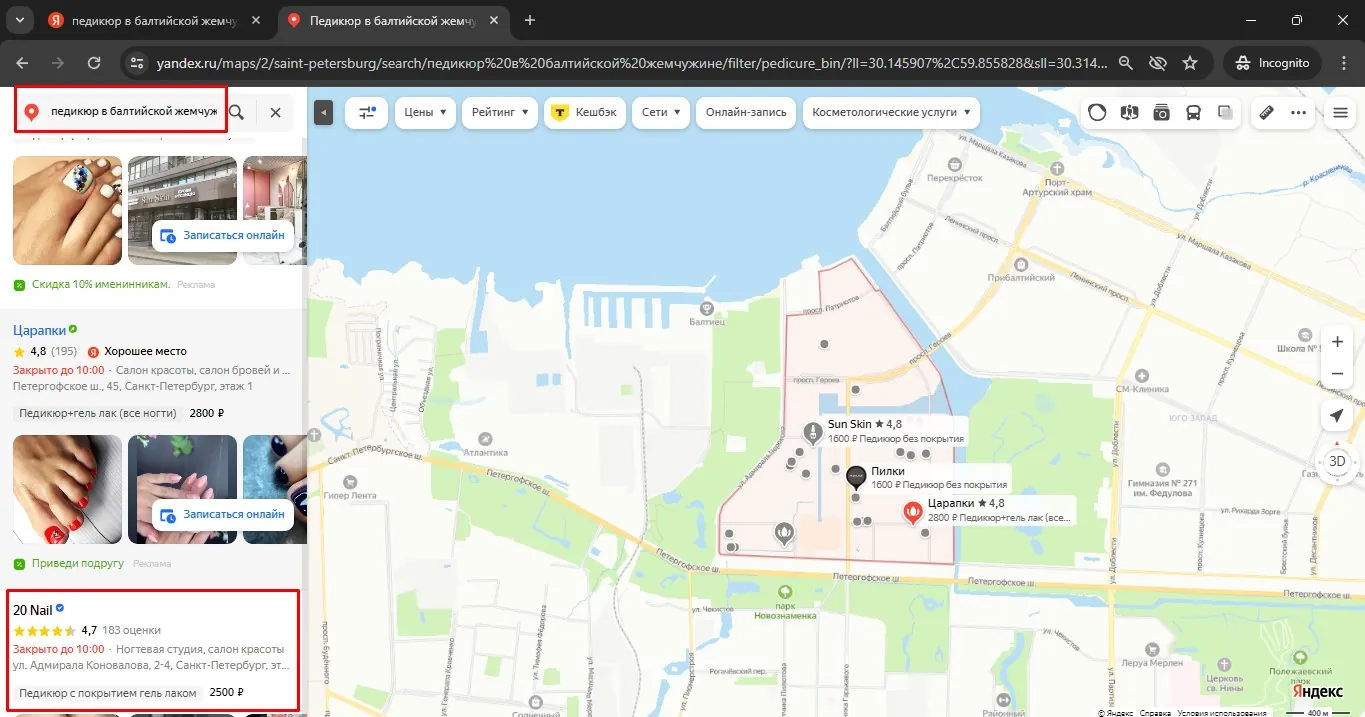Screen dimensions: 1365x717
Task: Click the Приведи подругу promo link
Action: [x=77, y=564]
